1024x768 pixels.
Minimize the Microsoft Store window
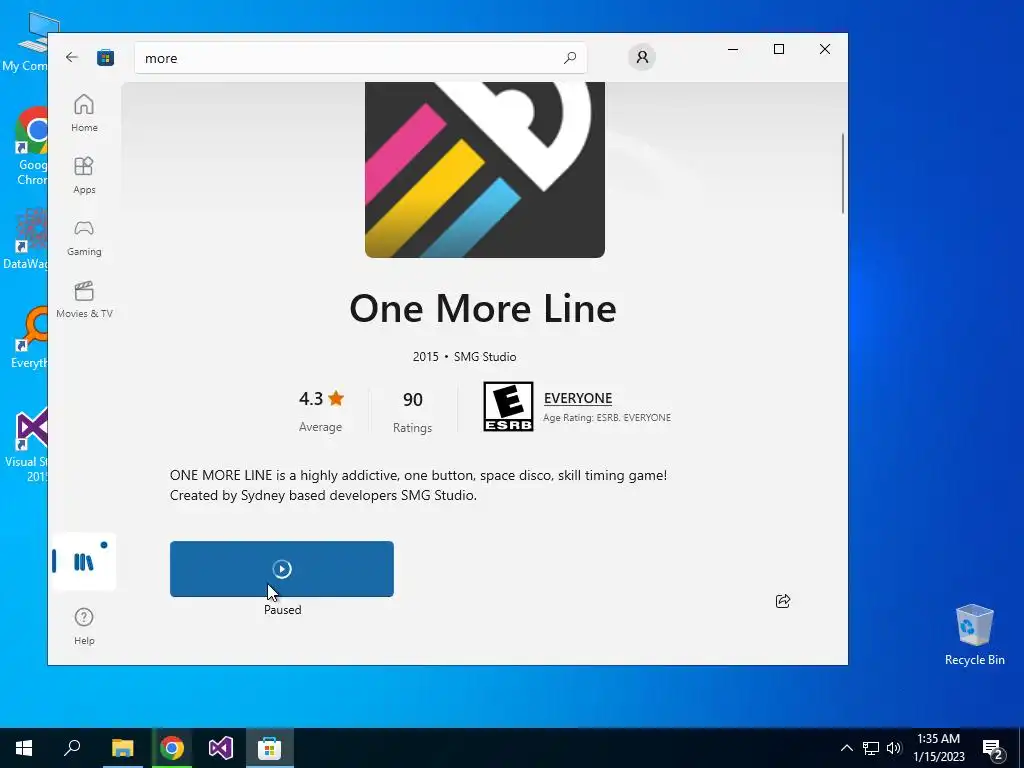click(733, 49)
